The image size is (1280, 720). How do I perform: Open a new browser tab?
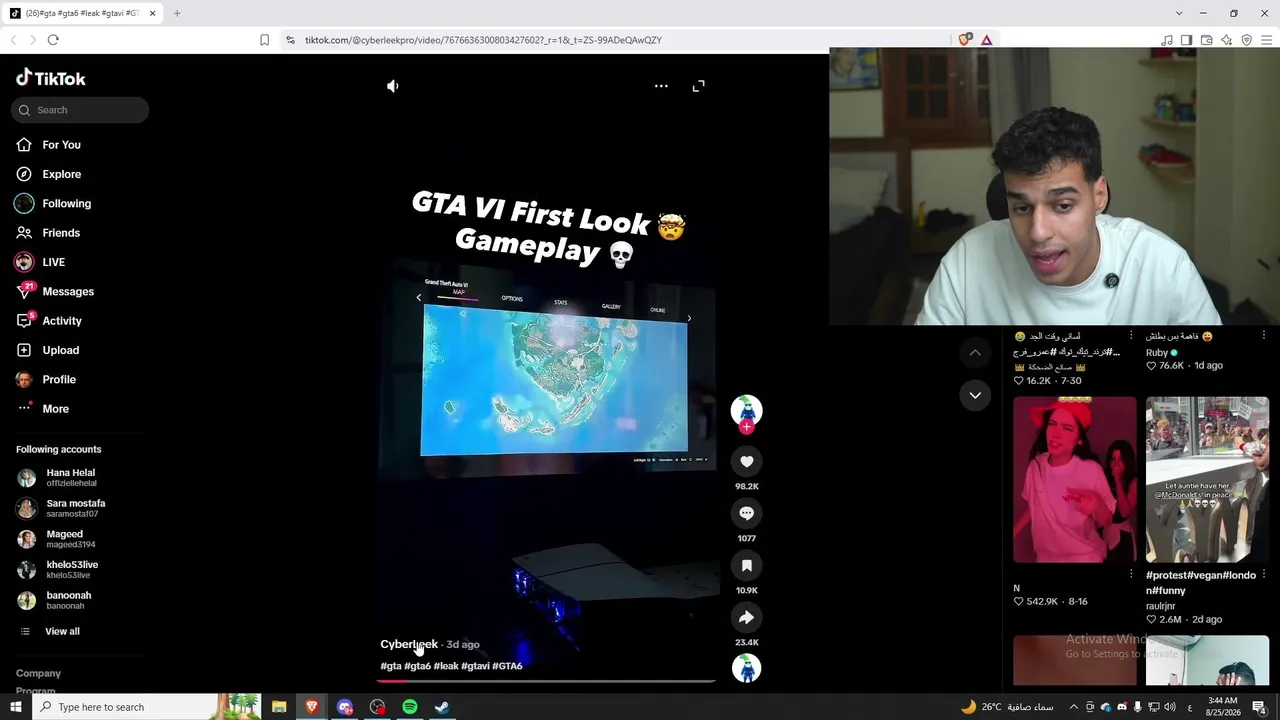coord(177,13)
